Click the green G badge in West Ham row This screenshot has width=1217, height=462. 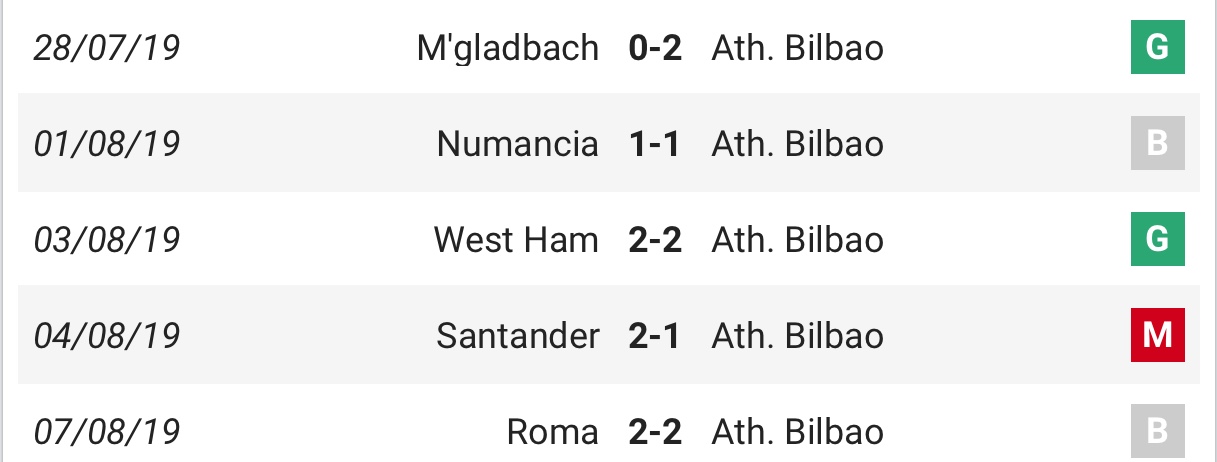(1157, 240)
